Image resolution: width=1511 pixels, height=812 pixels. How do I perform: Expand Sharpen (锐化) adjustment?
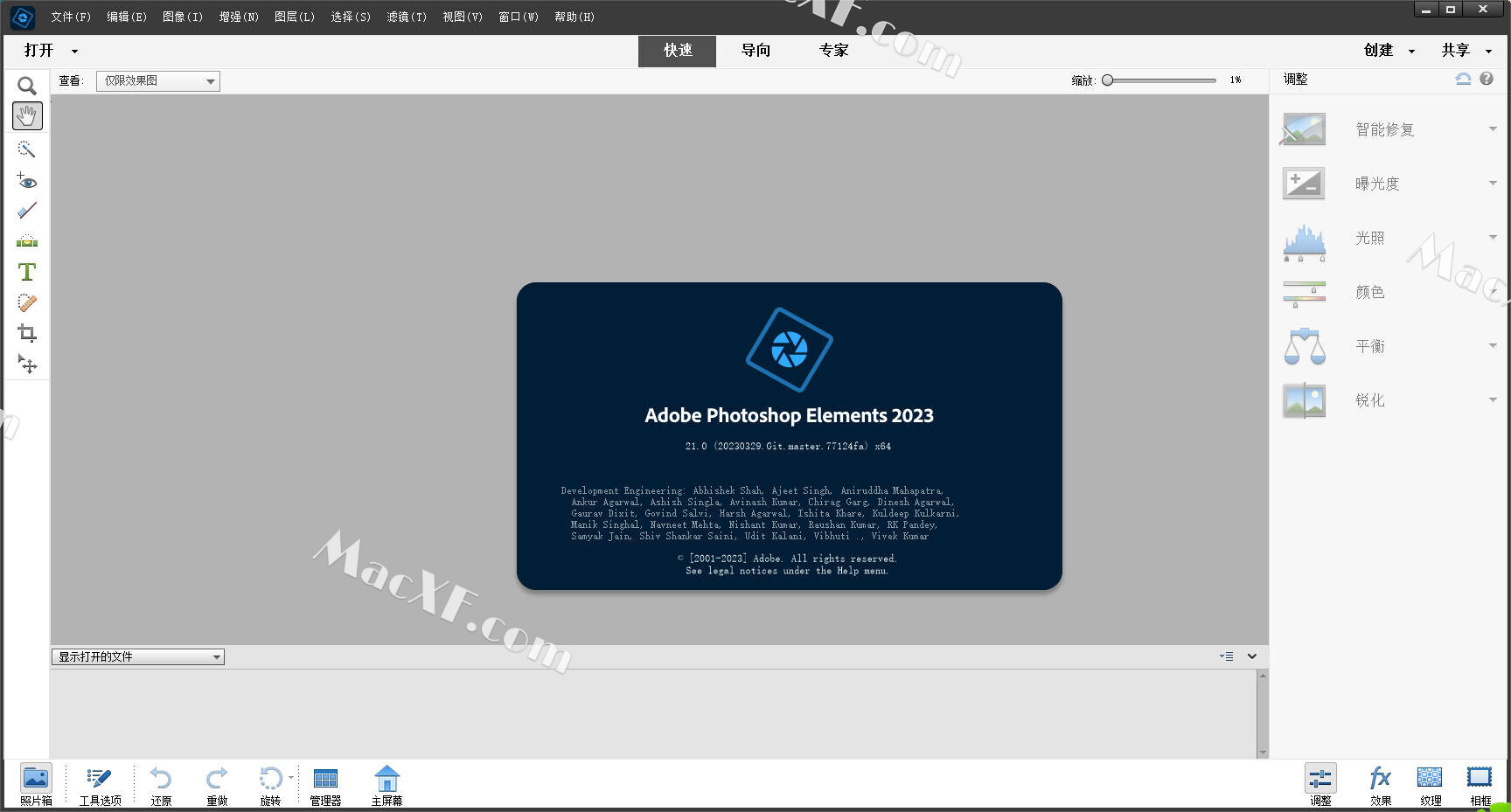click(1493, 400)
